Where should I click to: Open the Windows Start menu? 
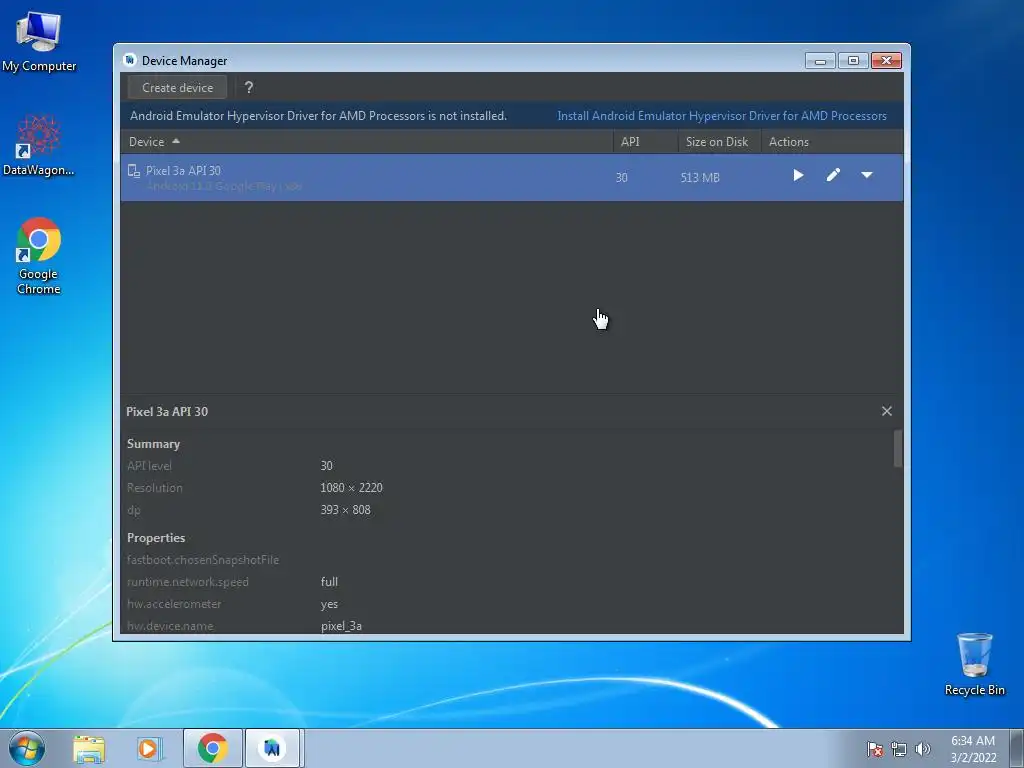(26, 748)
